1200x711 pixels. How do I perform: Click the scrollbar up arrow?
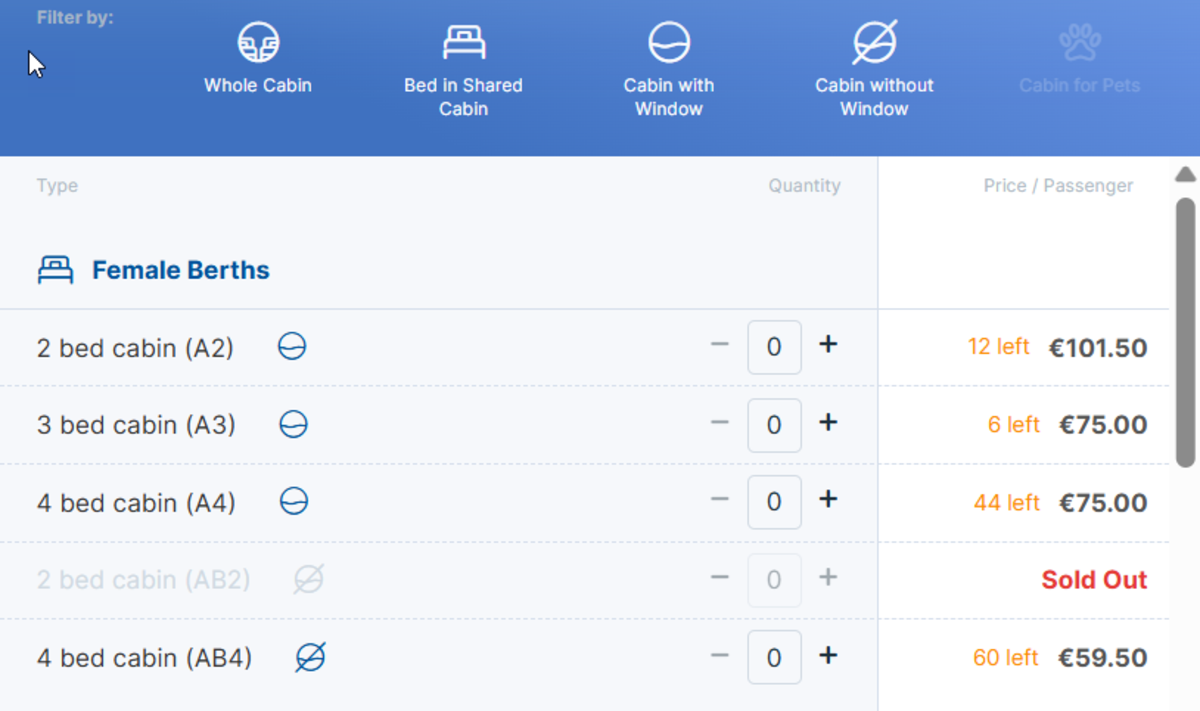click(x=1185, y=175)
